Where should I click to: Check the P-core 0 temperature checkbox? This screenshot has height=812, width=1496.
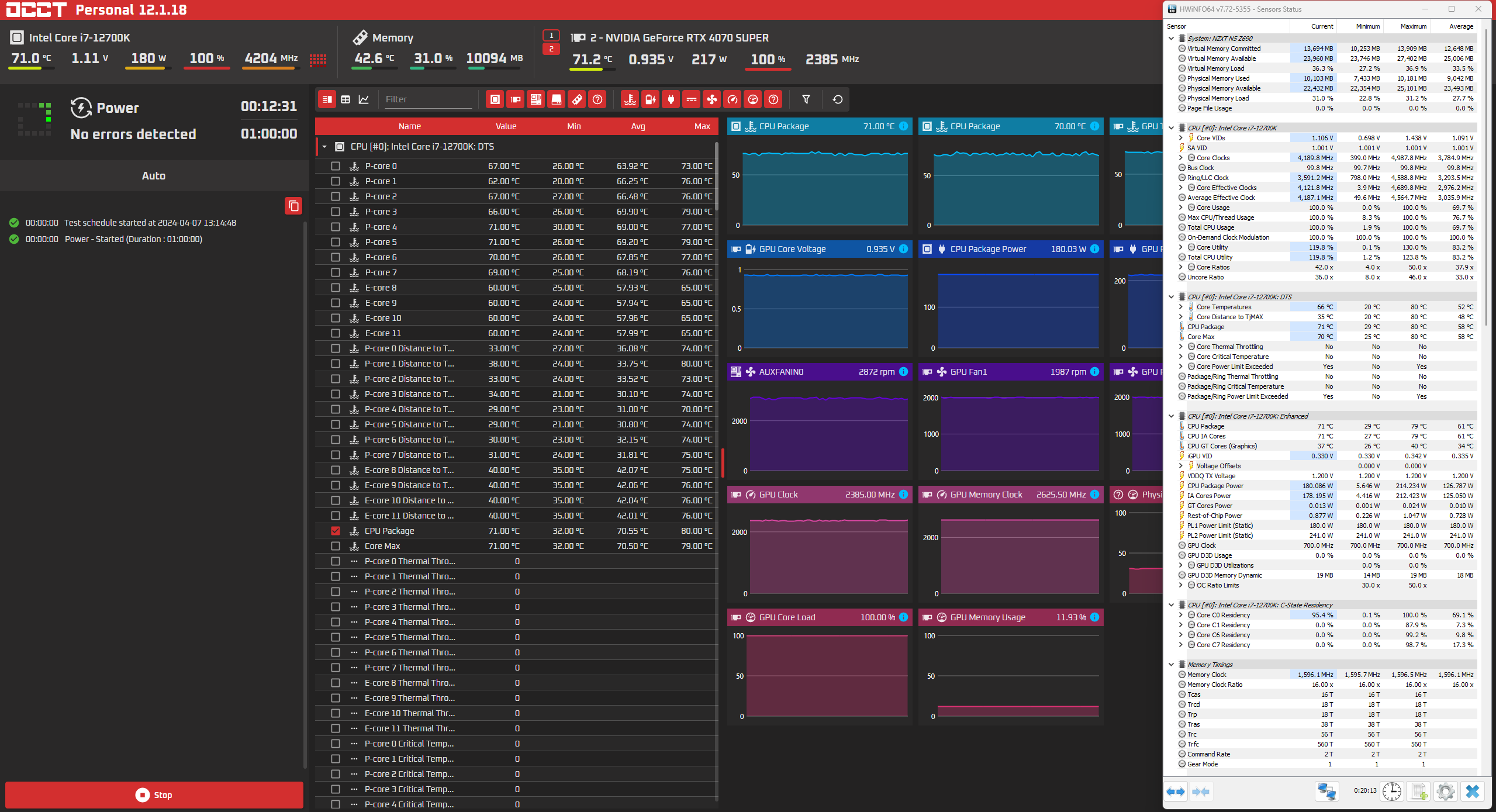pos(336,166)
